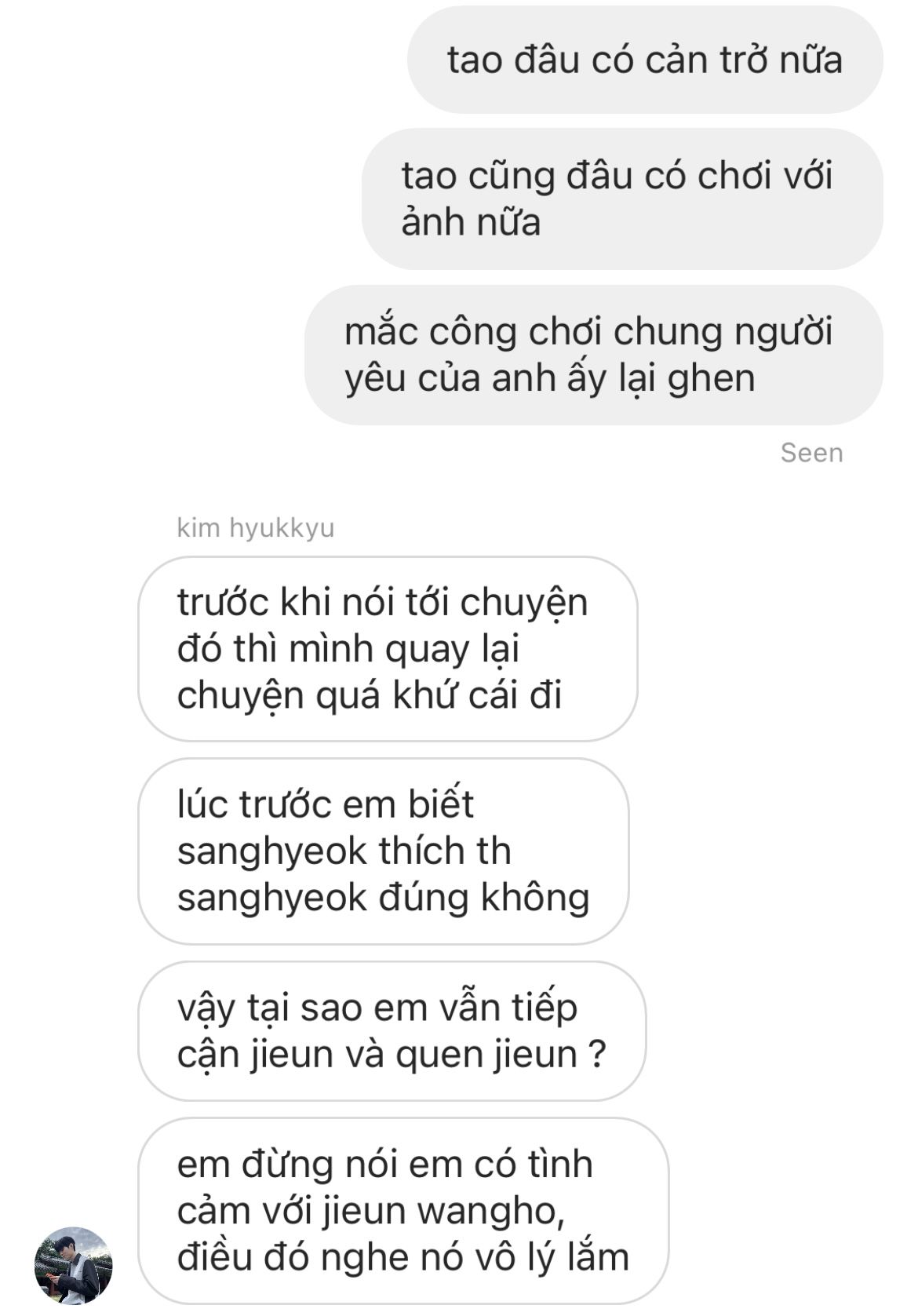Click the line 'điều đó nghe nó vô lý lắm'
Screen dimensions: 918x1316
tap(403, 1258)
